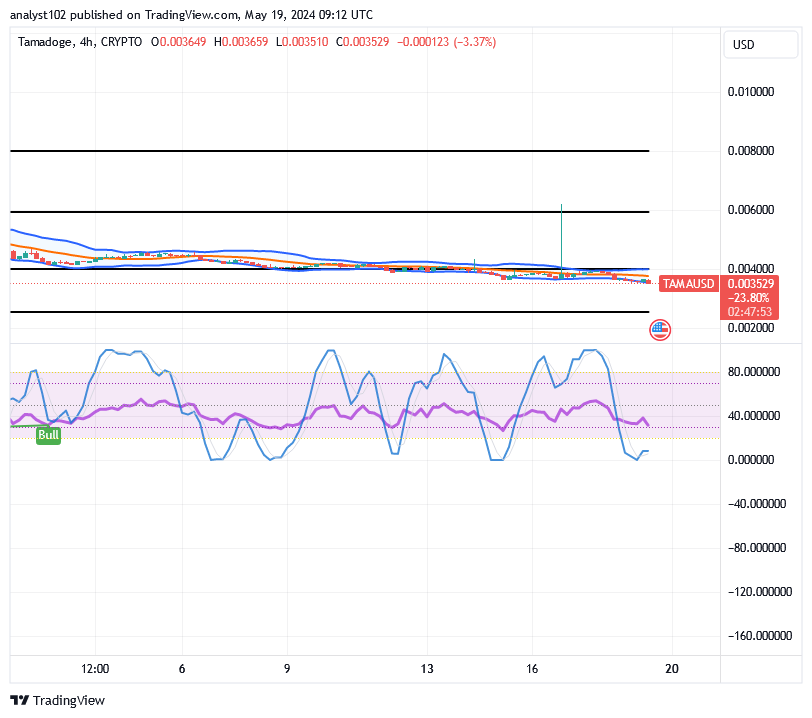Viewport: 812px width, 718px height.
Task: Click the −0.000123 (−3.37%) change text
Action: [x=446, y=42]
